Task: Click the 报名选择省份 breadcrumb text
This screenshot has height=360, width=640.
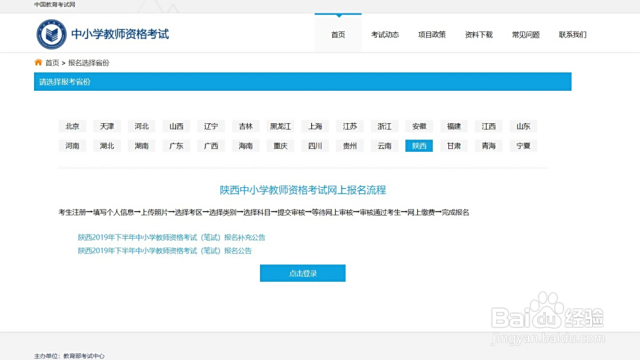Action: coord(89,63)
